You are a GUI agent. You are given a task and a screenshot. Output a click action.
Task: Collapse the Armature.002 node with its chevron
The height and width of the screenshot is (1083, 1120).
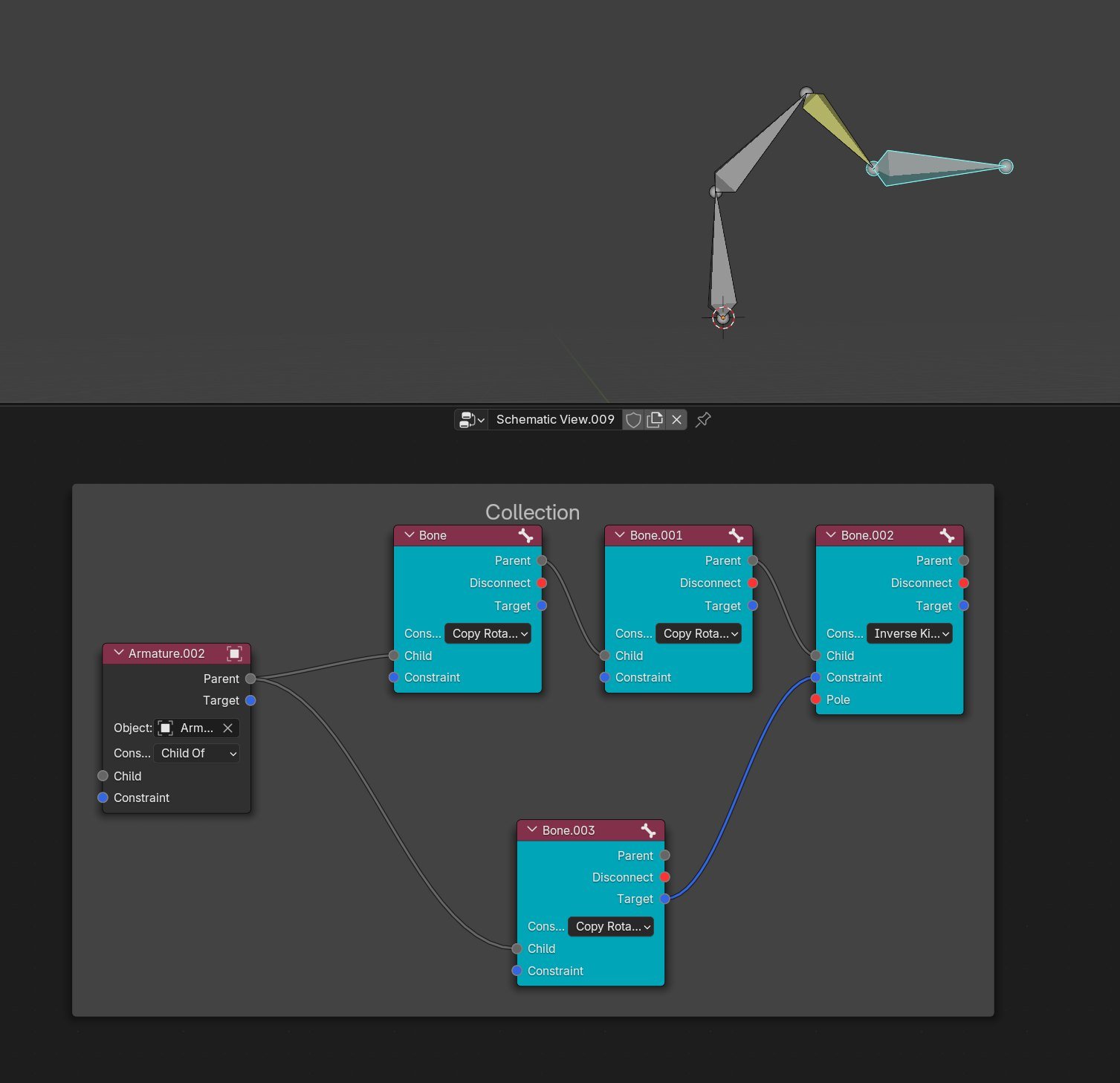[119, 653]
